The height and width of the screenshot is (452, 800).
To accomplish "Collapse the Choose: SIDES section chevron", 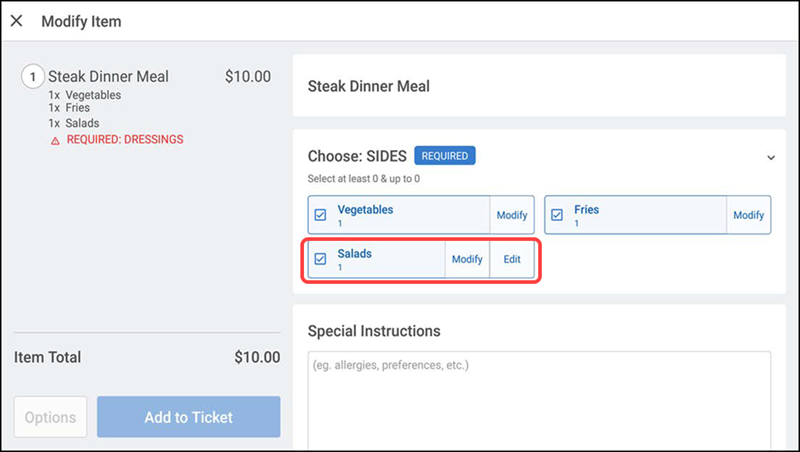I will point(771,158).
